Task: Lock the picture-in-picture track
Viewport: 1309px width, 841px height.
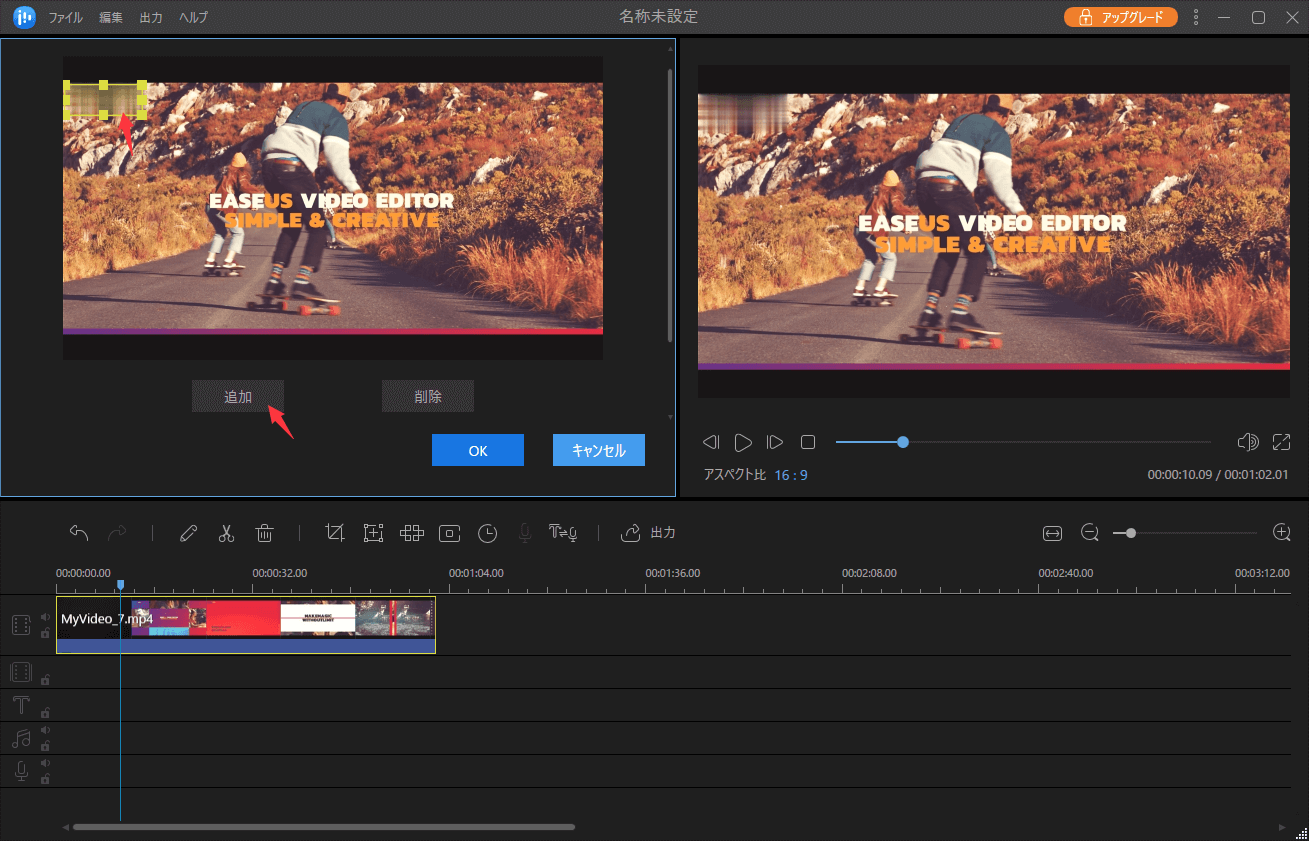Action: [x=45, y=680]
